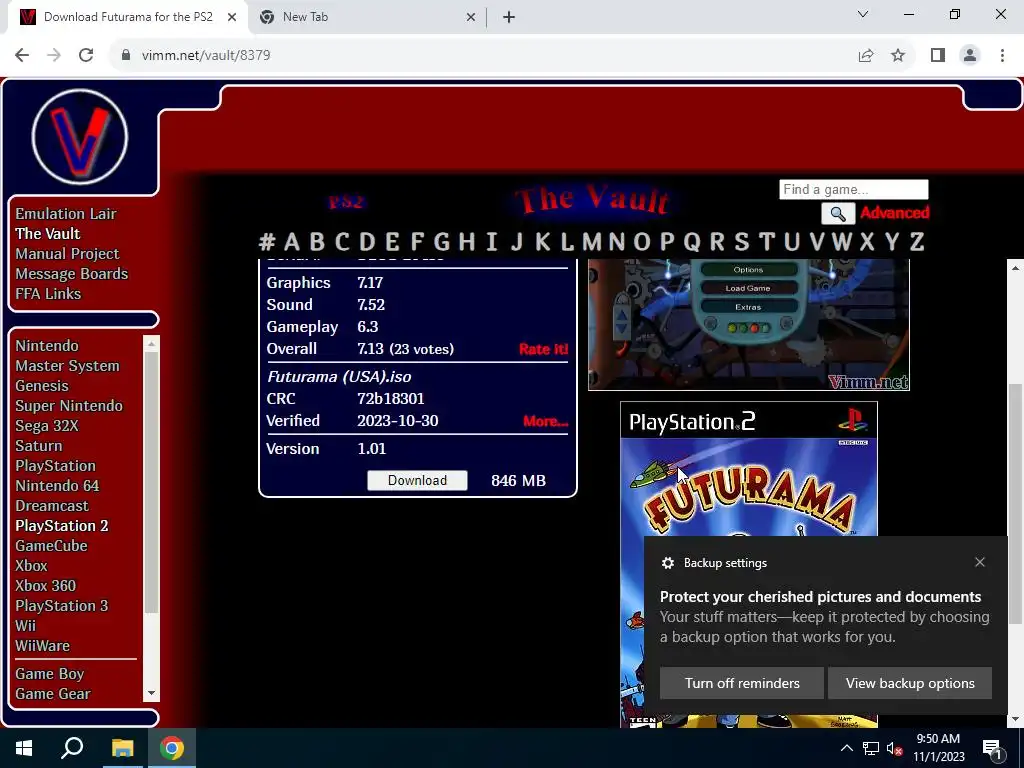This screenshot has height=768, width=1024.
Task: Click the Download button
Action: 417,480
